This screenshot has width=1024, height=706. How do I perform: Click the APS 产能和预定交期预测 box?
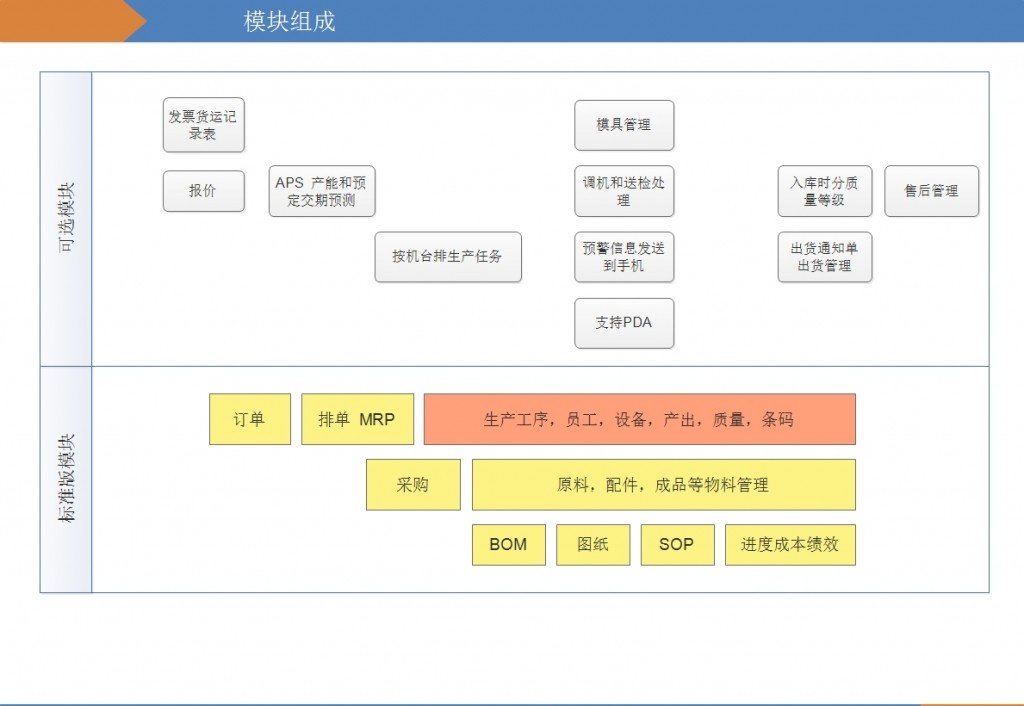point(320,190)
